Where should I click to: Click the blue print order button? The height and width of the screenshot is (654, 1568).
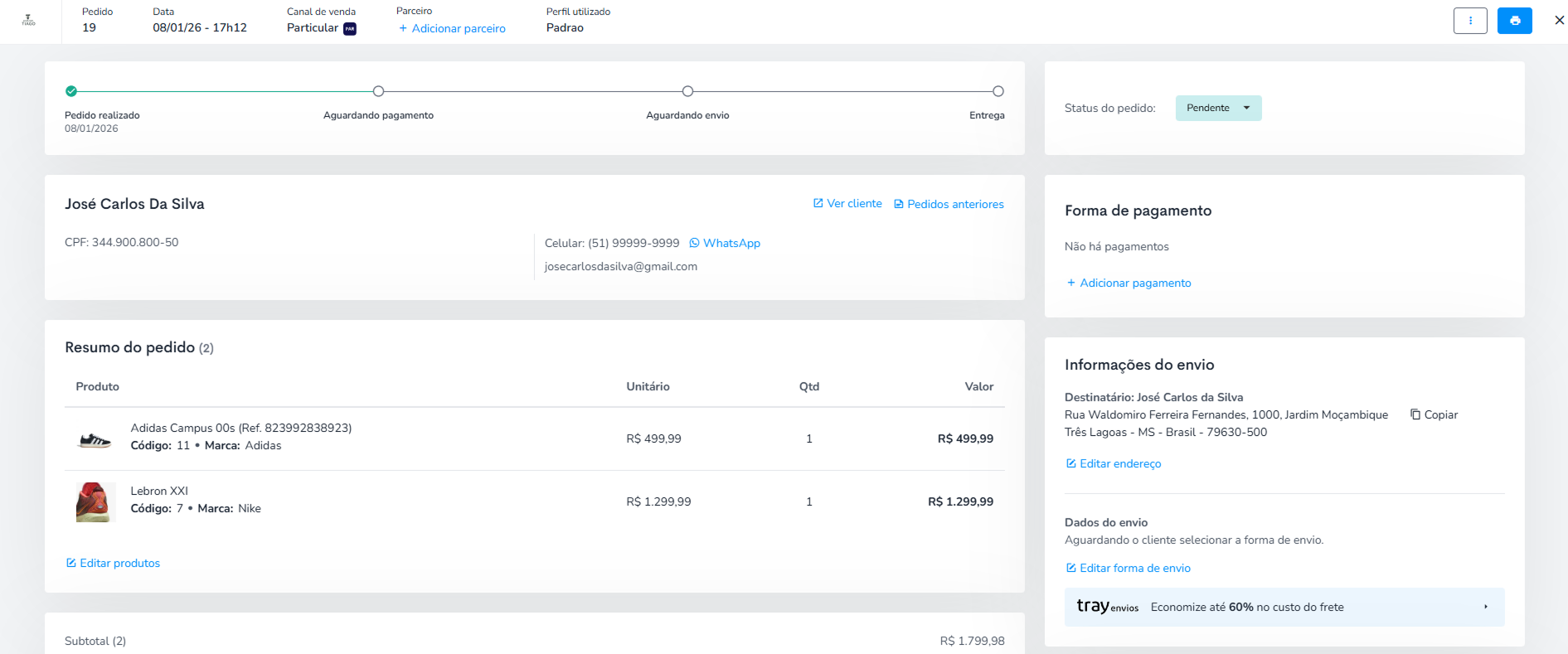(x=1514, y=21)
